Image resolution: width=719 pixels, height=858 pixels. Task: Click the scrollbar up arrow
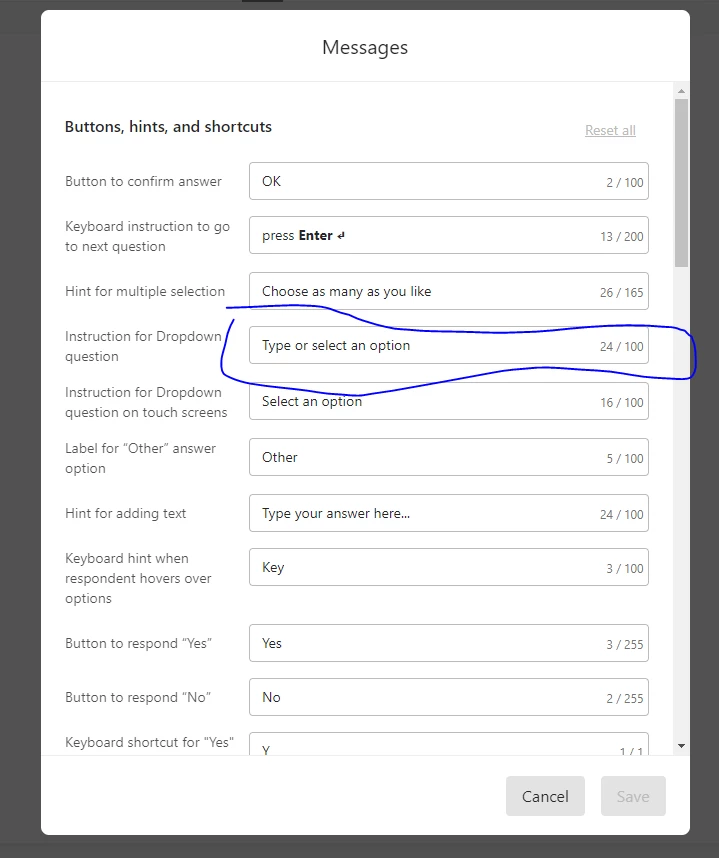(x=681, y=91)
